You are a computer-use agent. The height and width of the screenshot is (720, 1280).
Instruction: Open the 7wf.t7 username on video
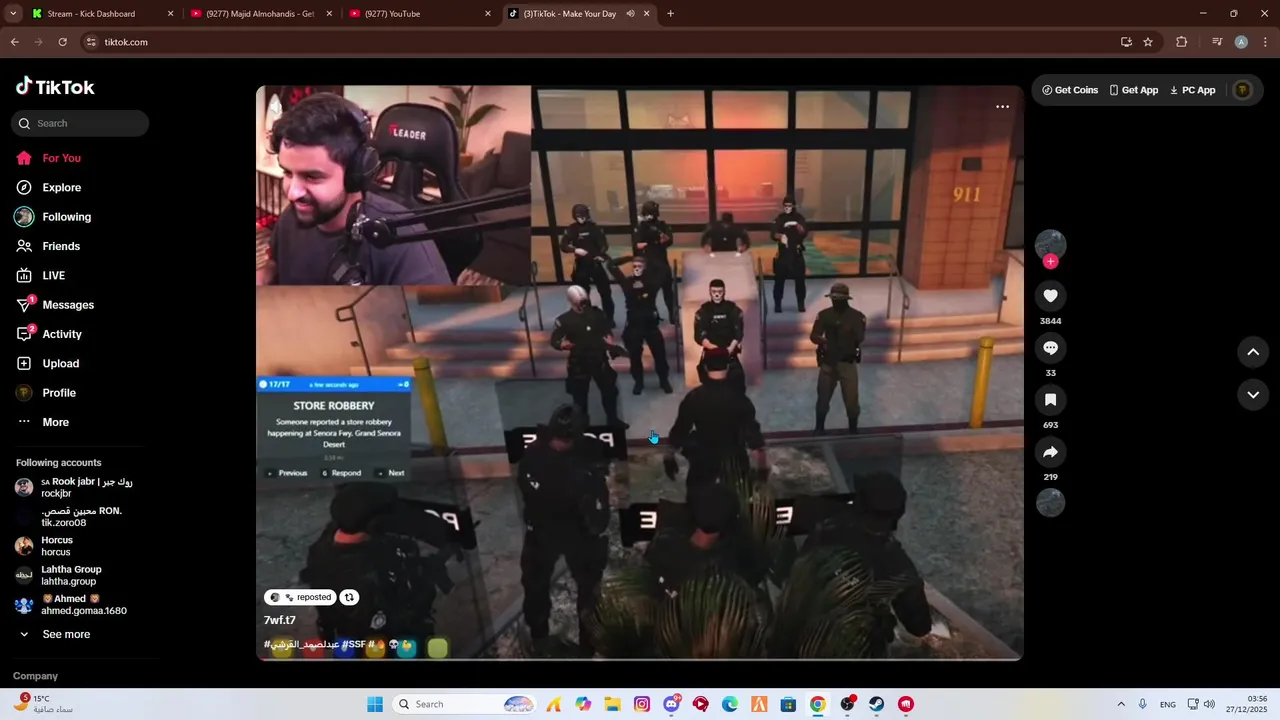point(280,620)
